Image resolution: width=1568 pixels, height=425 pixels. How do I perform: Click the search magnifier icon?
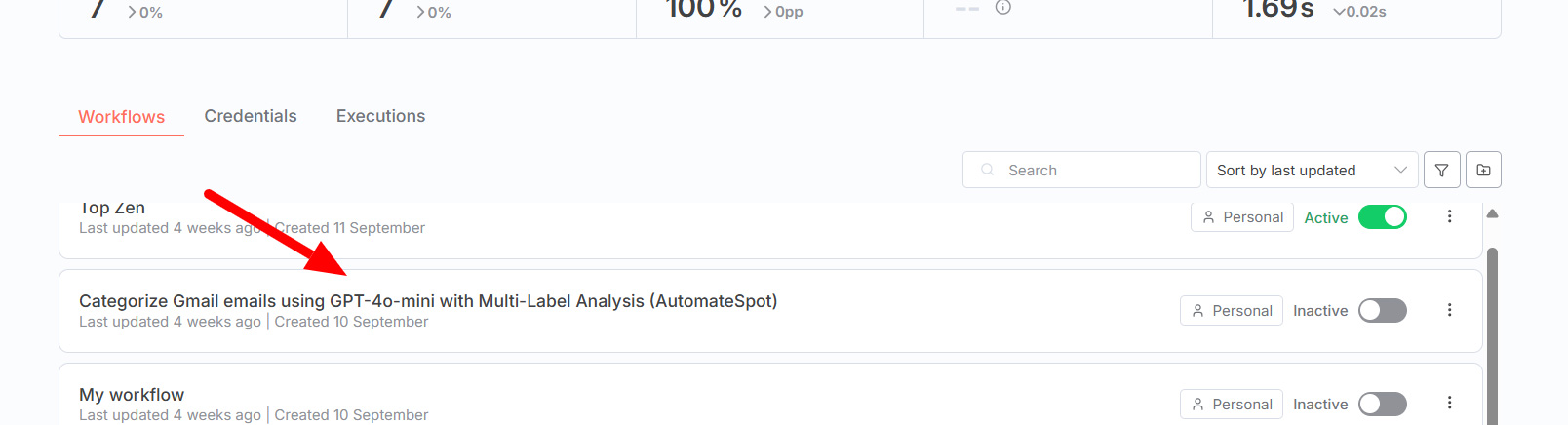(x=988, y=170)
